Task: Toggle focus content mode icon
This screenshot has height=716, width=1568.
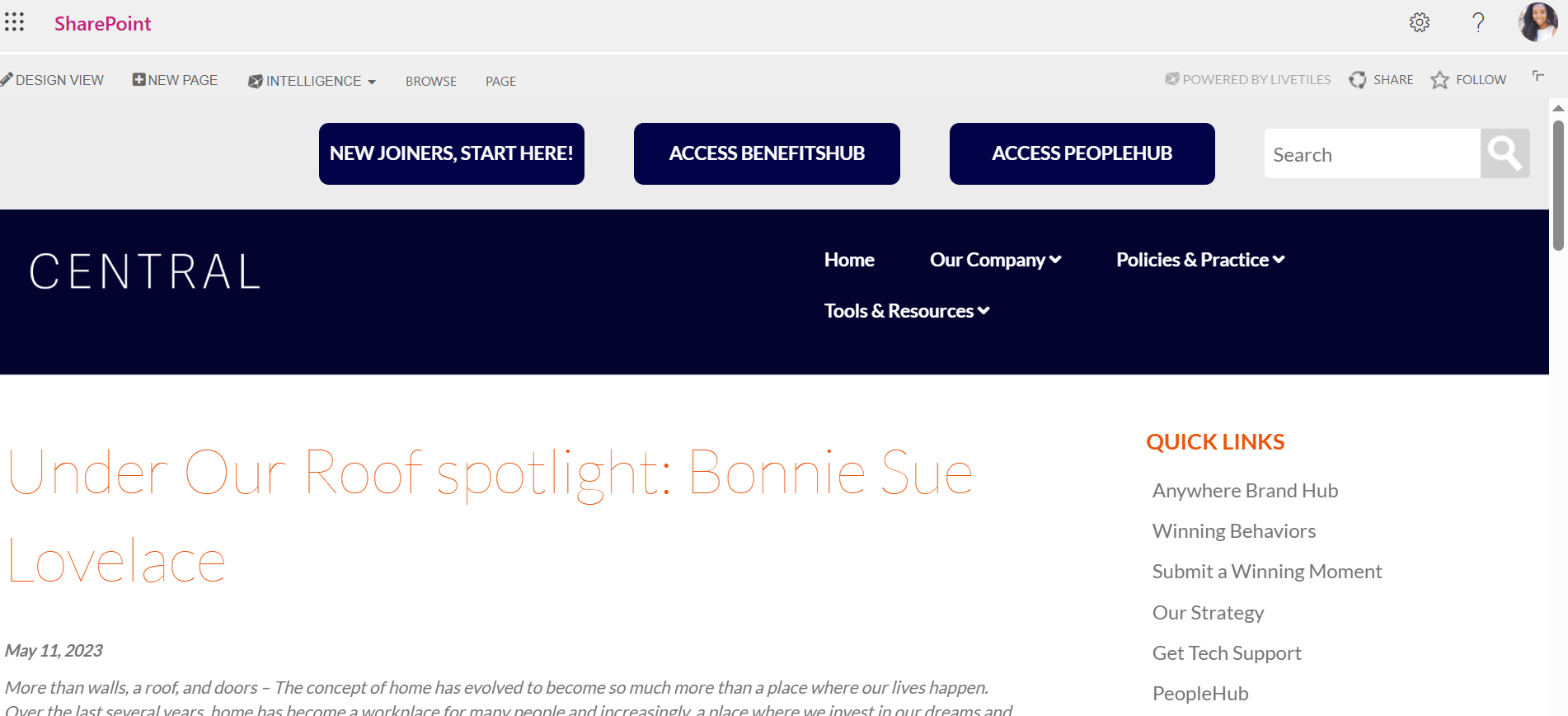Action: [1537, 76]
